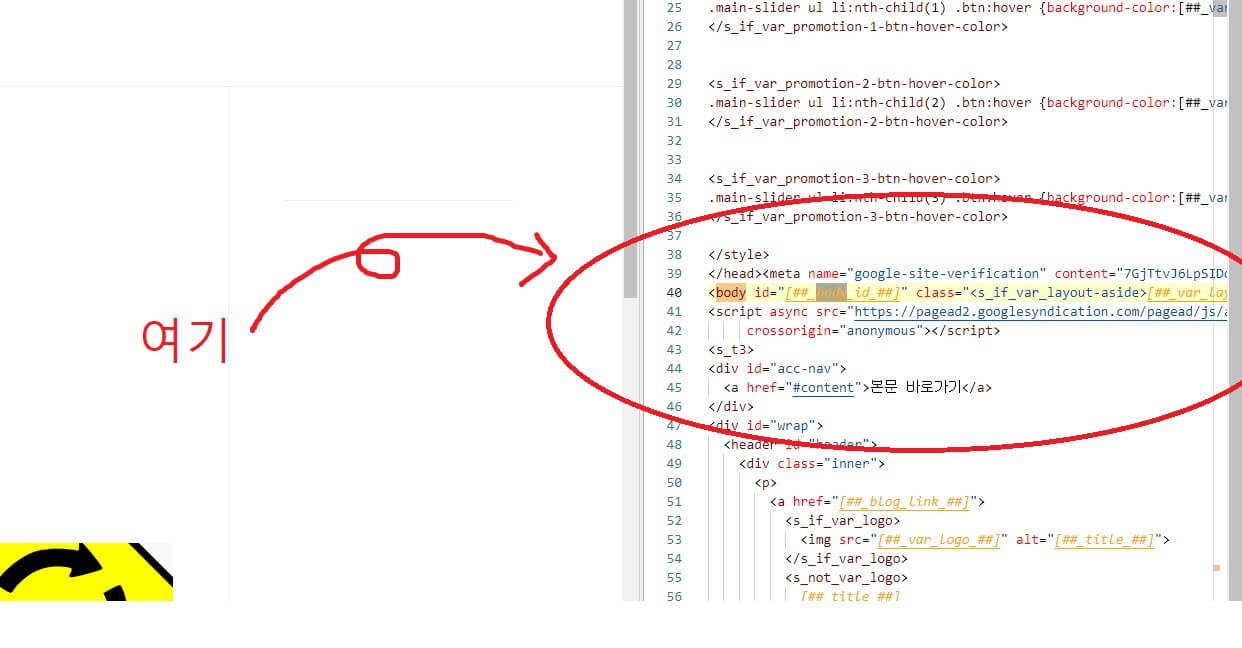Click the <div id="acc-nav"> line
Screen dimensions: 1242x648
[x=777, y=369]
